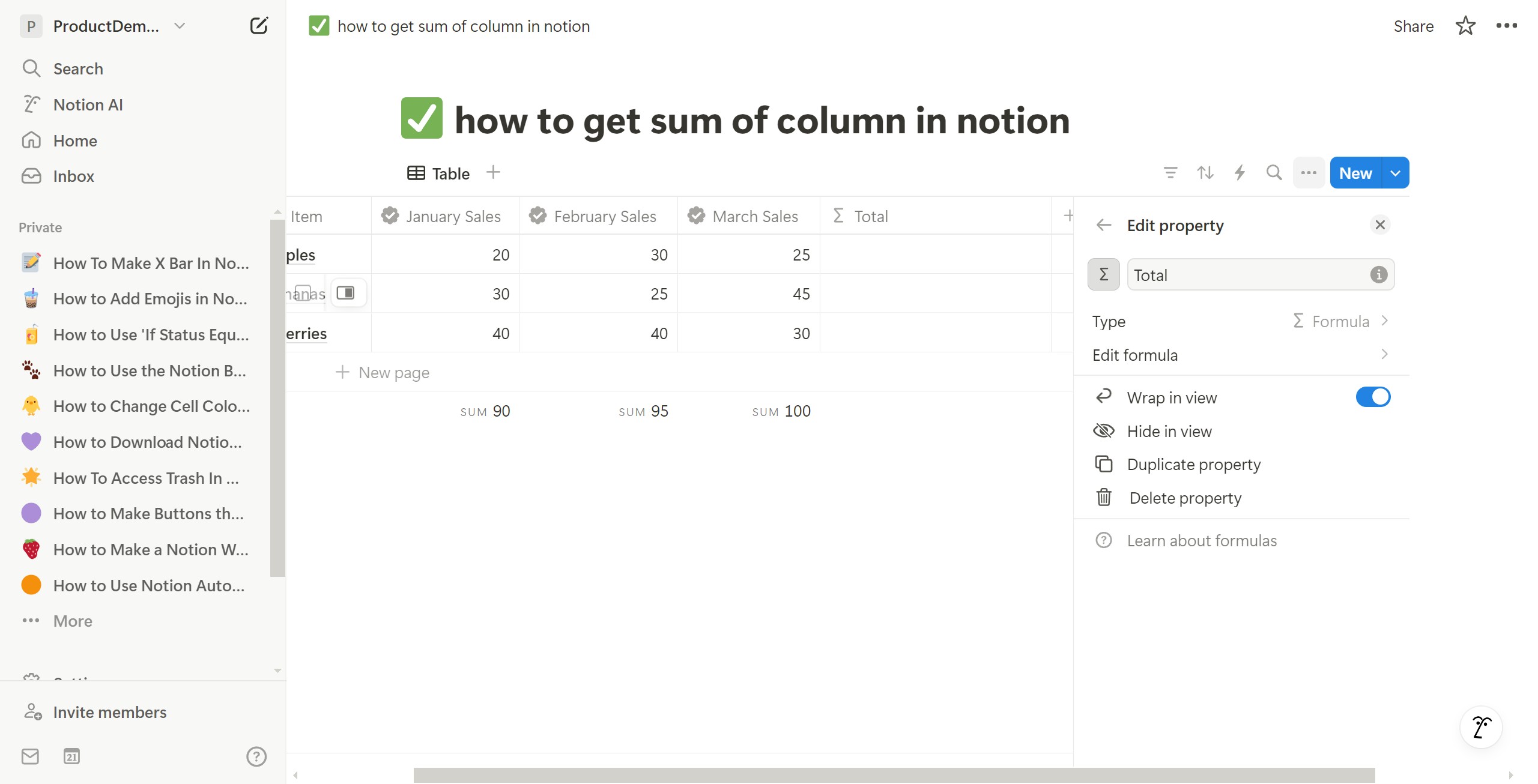Screen dimensions: 1538x784
Task: Select the Table view tab
Action: 438,173
